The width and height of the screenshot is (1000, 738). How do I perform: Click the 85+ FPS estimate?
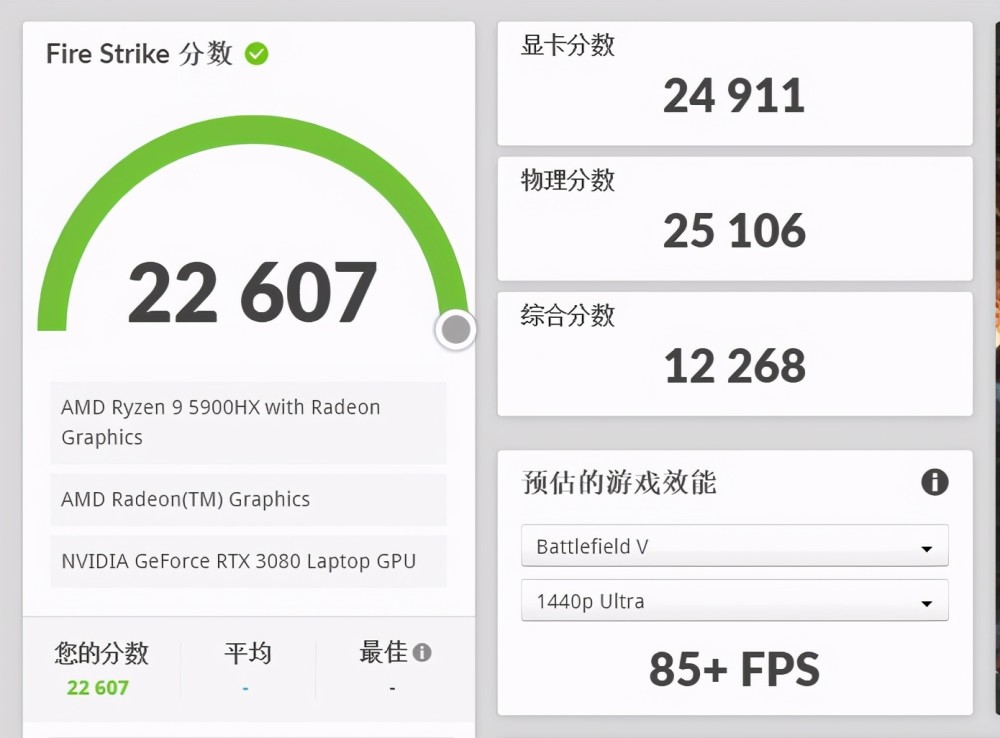pos(734,669)
